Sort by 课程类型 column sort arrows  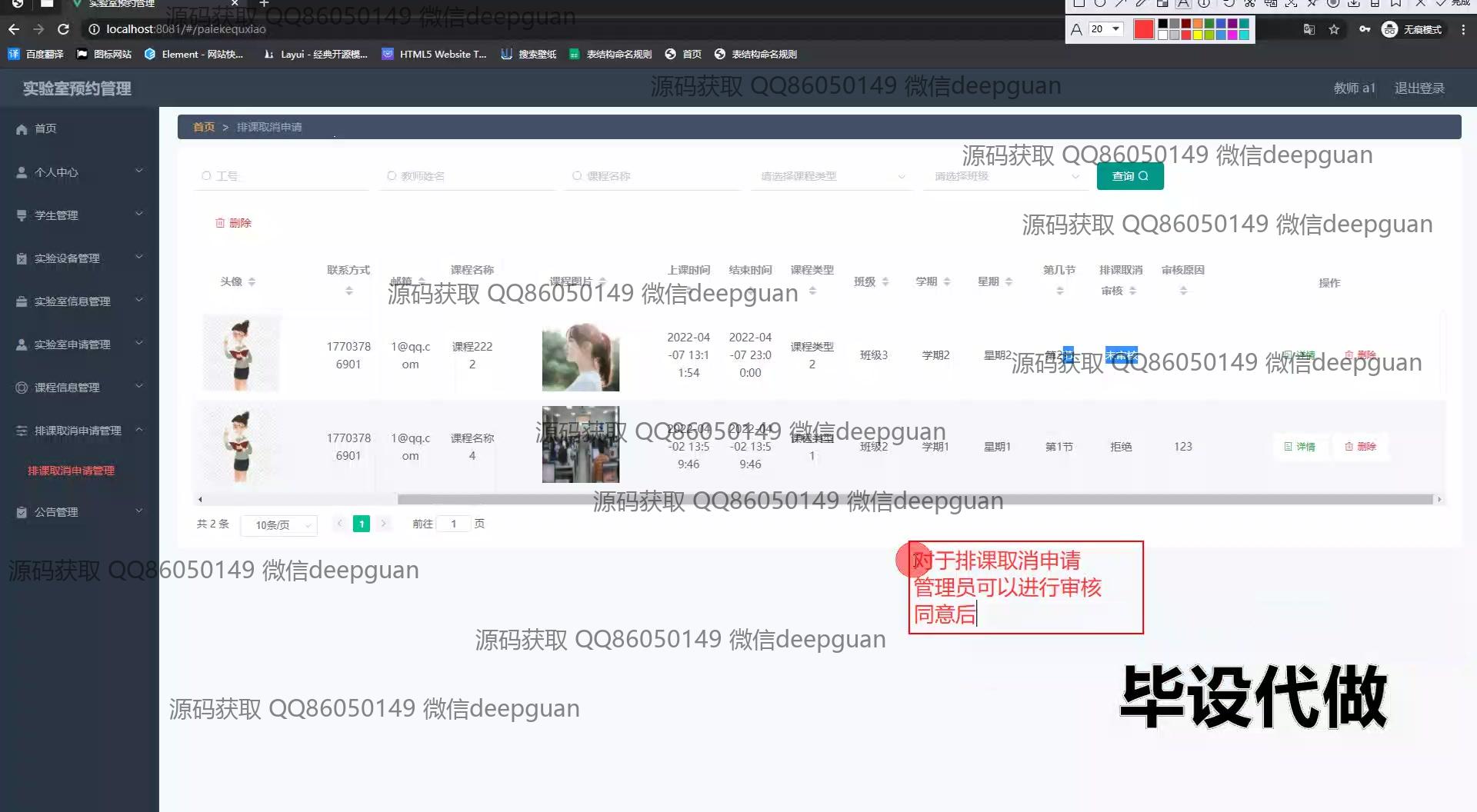click(x=812, y=291)
